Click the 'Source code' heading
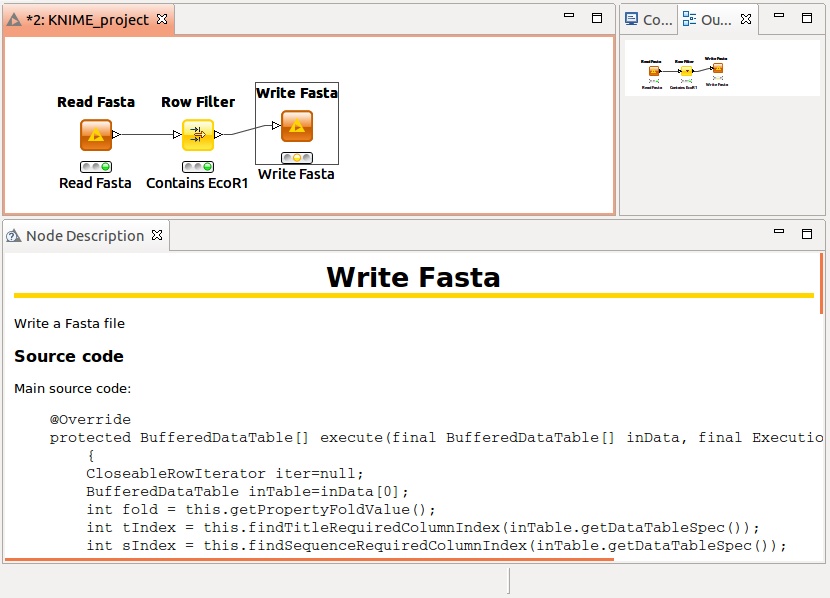This screenshot has height=598, width=830. tap(69, 356)
